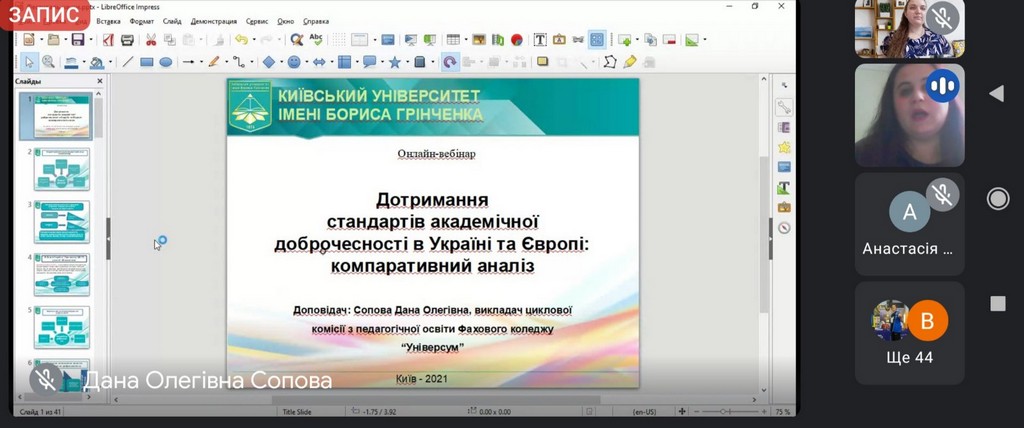Select slide 2 thumbnail
Viewport: 1024px width, 428px height.
[61, 169]
